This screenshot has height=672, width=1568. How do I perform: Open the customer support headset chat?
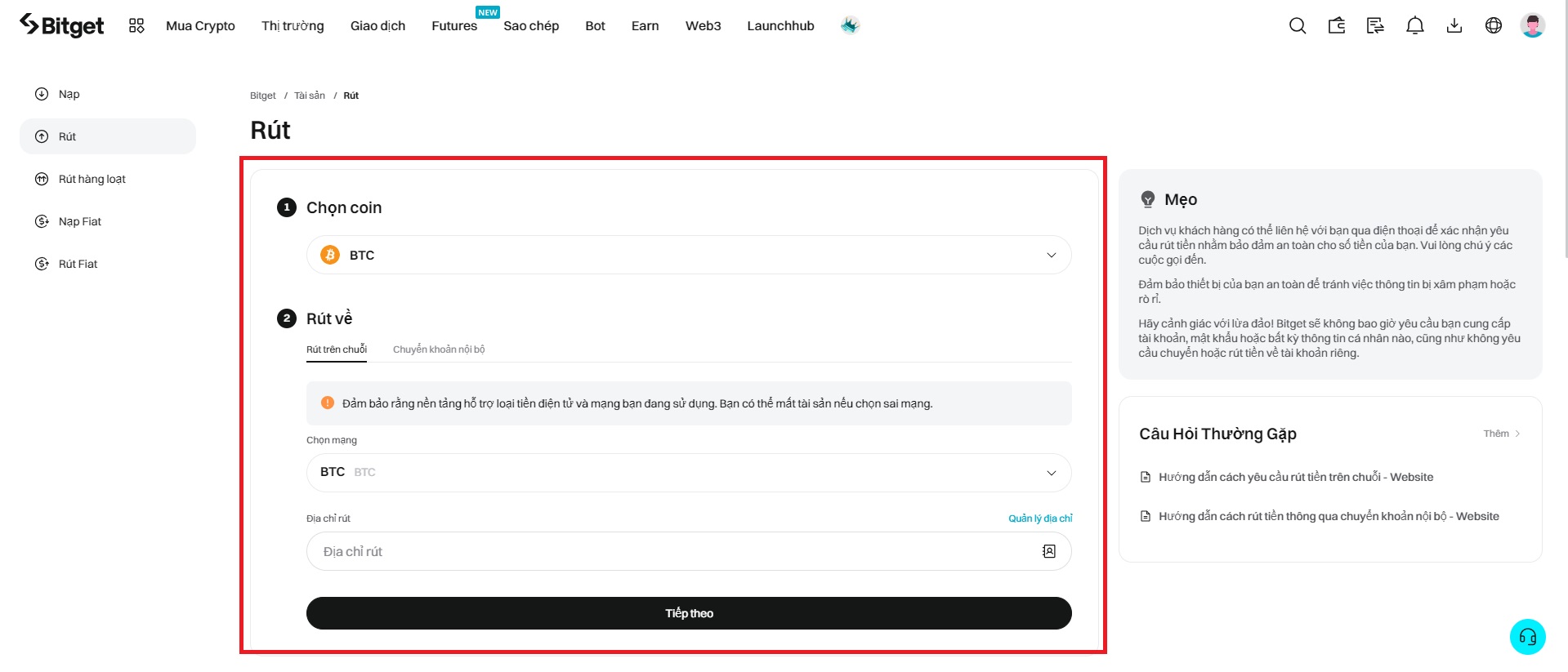[1528, 637]
